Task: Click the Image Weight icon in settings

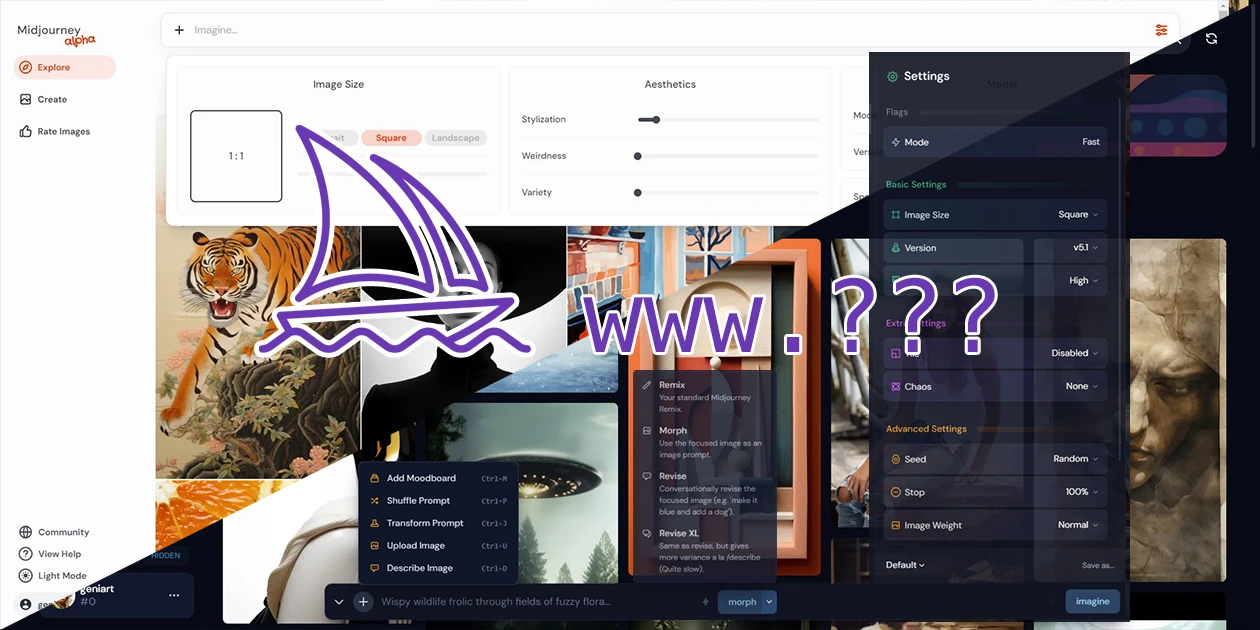Action: pos(896,525)
